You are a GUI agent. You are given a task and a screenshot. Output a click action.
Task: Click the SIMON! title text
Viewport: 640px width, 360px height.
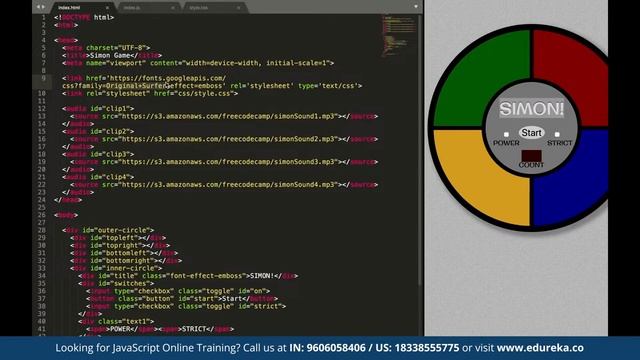(x=531, y=109)
